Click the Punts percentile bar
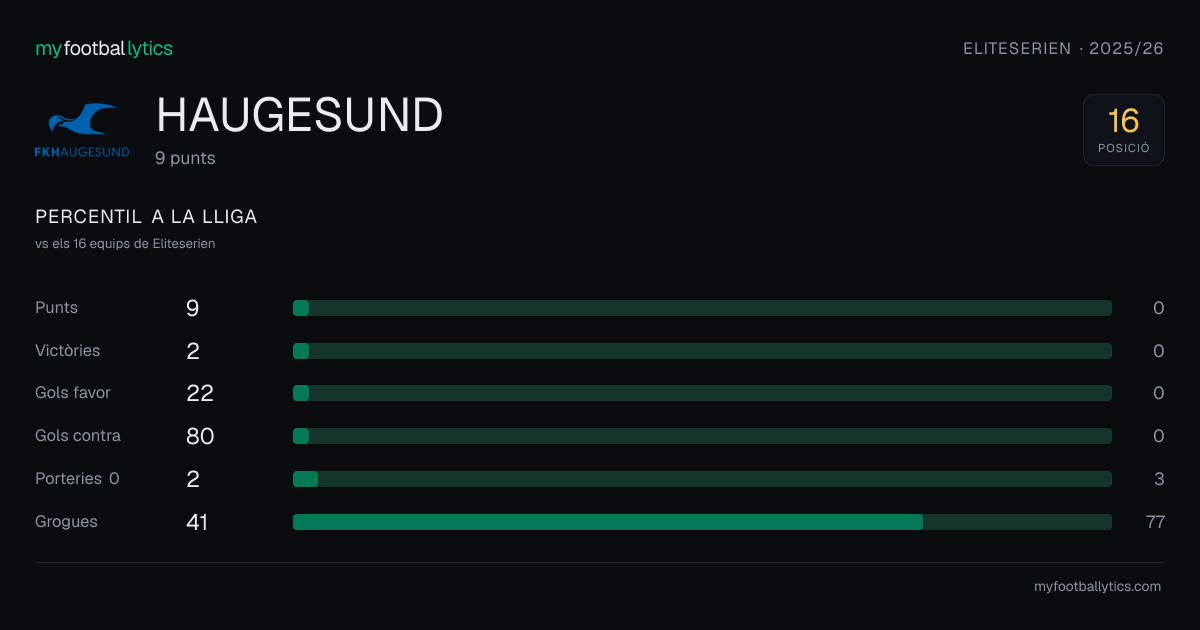 tap(702, 308)
